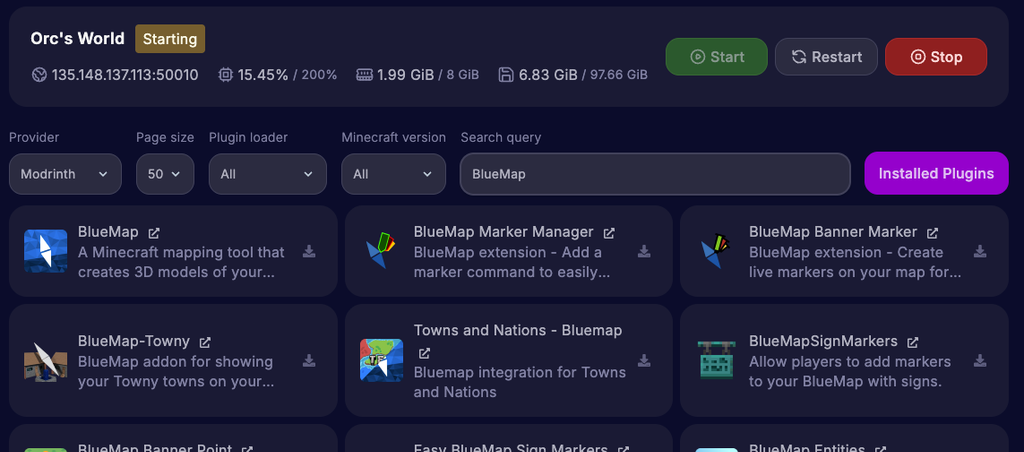Open Towns and Nations external link icon
This screenshot has width=1024, height=452.
424,353
